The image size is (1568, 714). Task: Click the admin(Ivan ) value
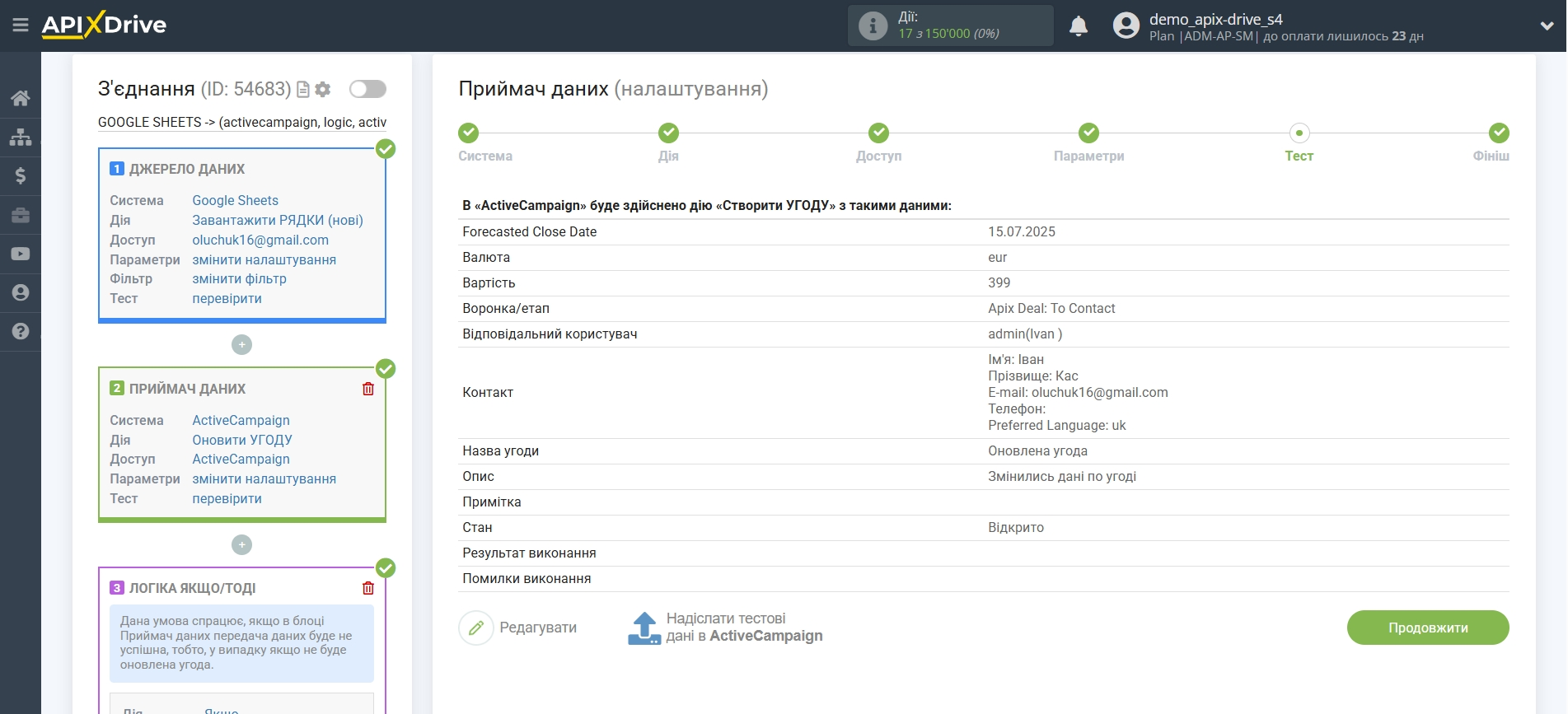point(1025,334)
